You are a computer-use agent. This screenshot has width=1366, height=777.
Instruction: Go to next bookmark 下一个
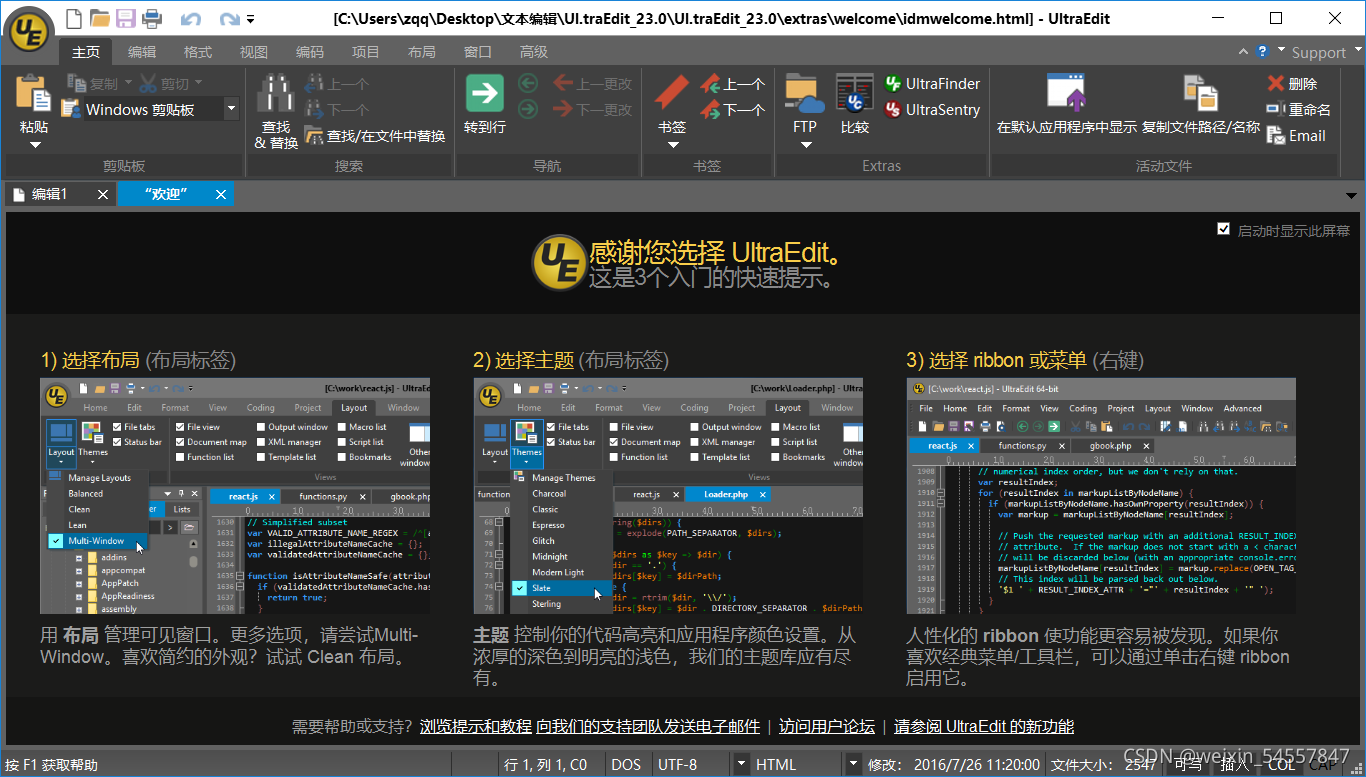click(x=733, y=110)
